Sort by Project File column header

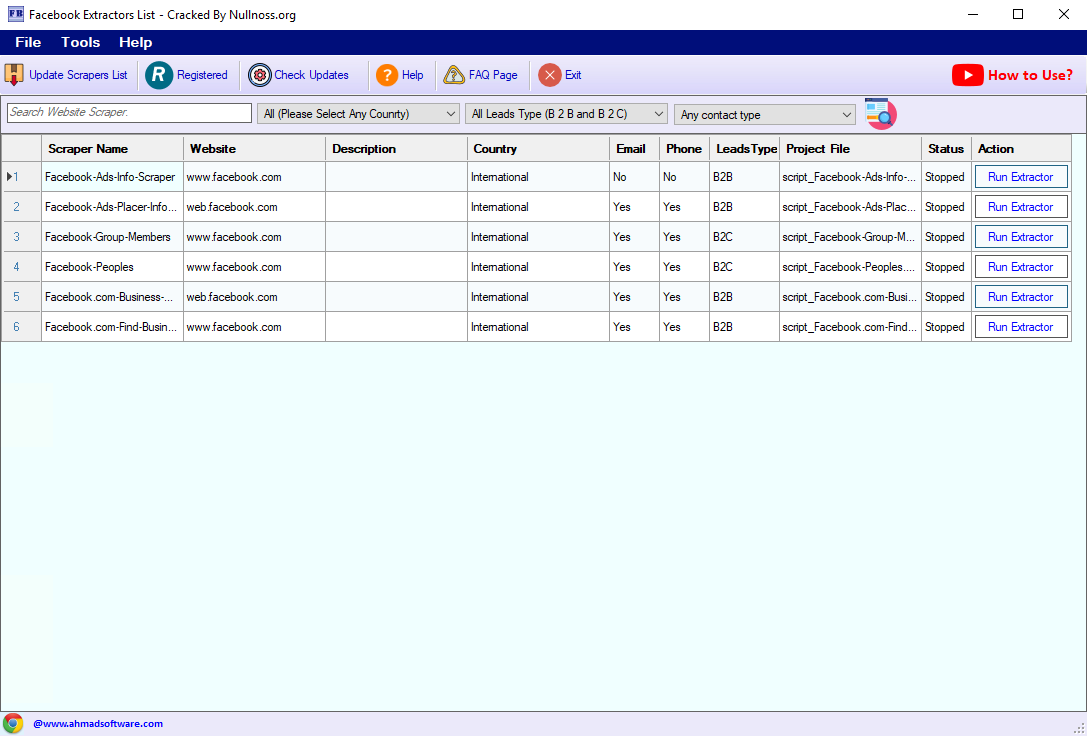pyautogui.click(x=851, y=149)
